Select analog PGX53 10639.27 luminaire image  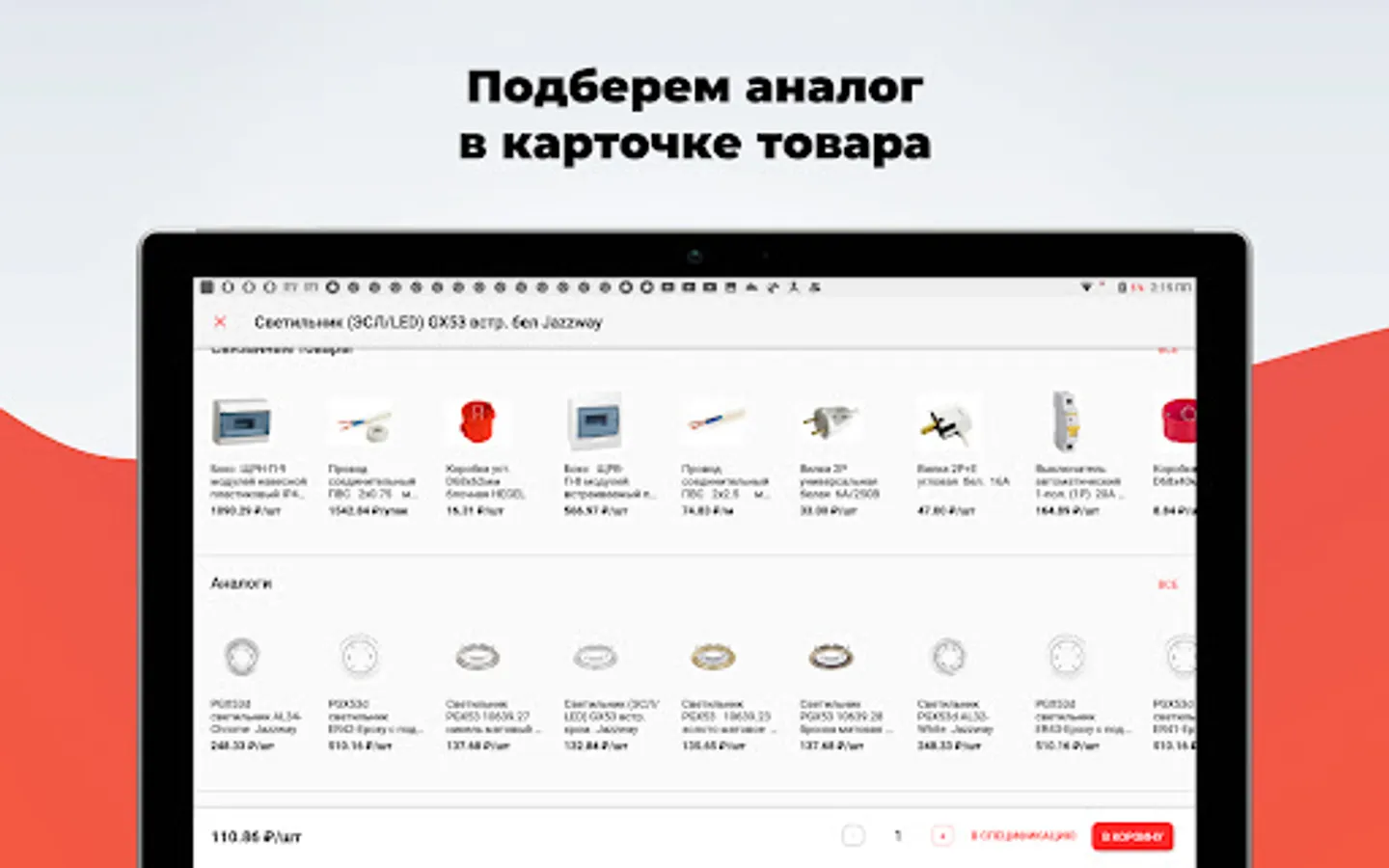tap(477, 658)
